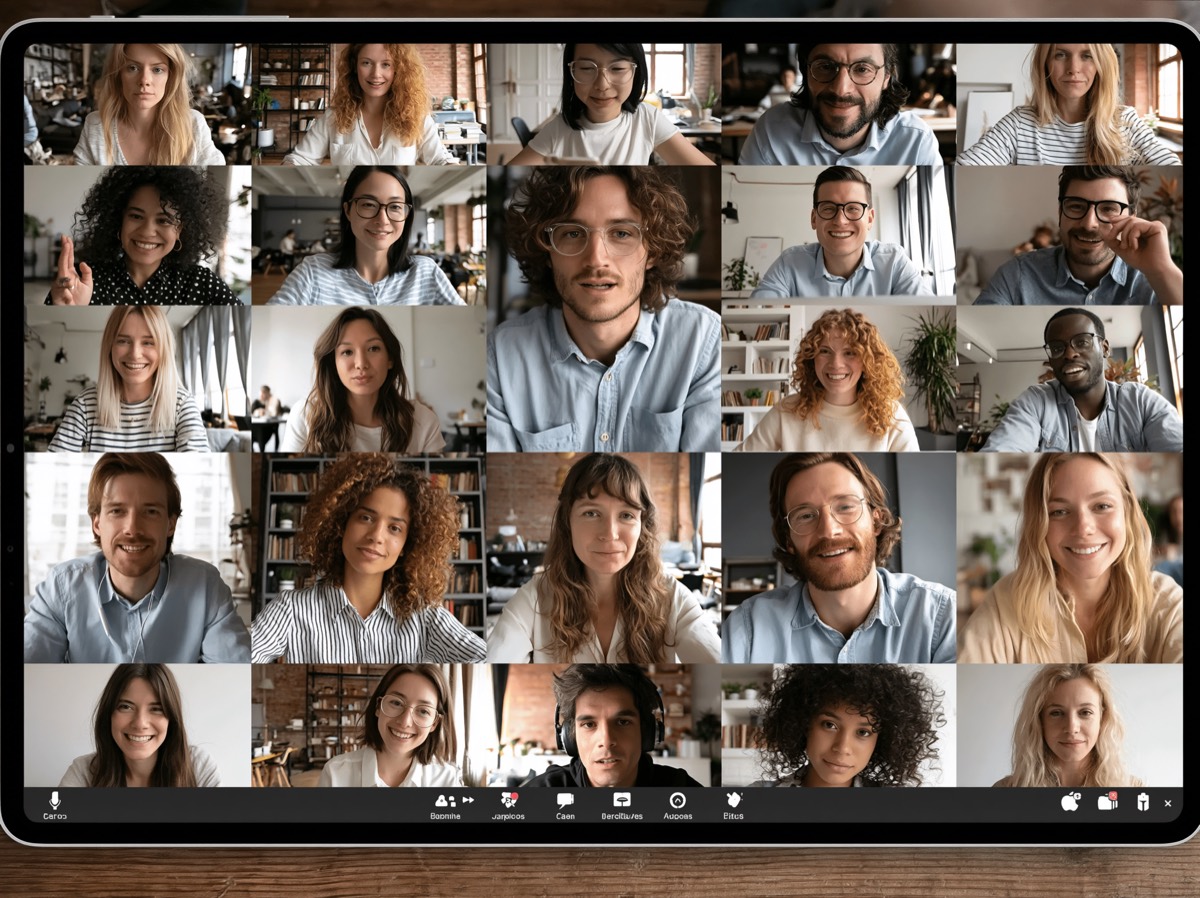Screen dimensions: 1200x898
Task: Expand the Aupoas circled chevron
Action: [677, 800]
